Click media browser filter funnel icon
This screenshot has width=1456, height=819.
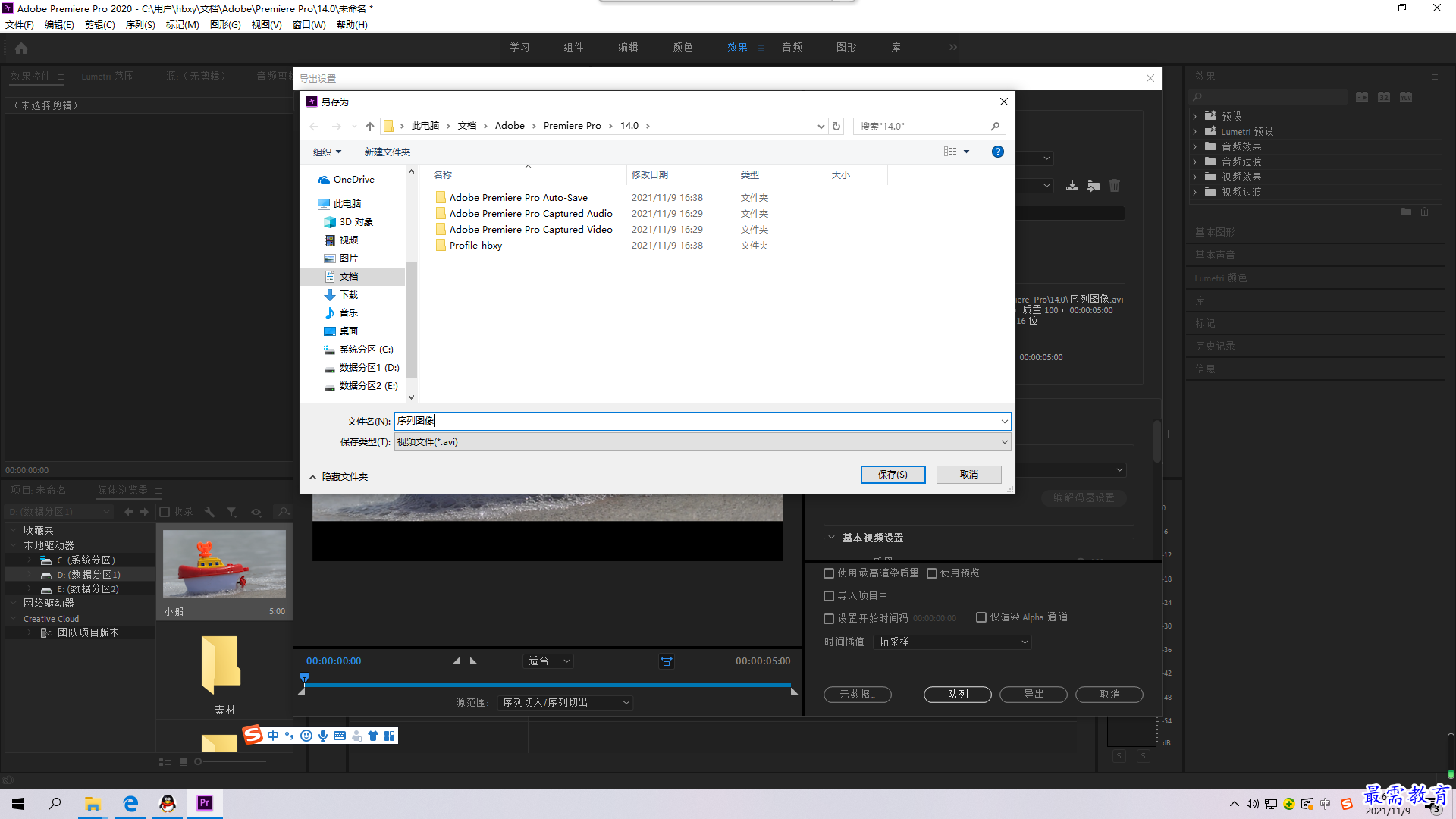[x=232, y=512]
